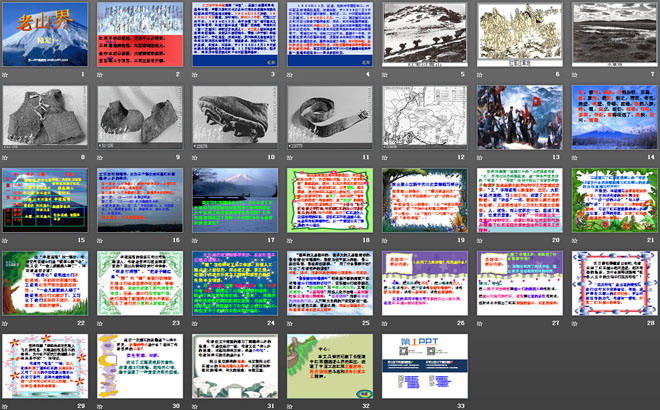Click the animation star icon under slide 1
660x410 pixels.
[x=5, y=75]
